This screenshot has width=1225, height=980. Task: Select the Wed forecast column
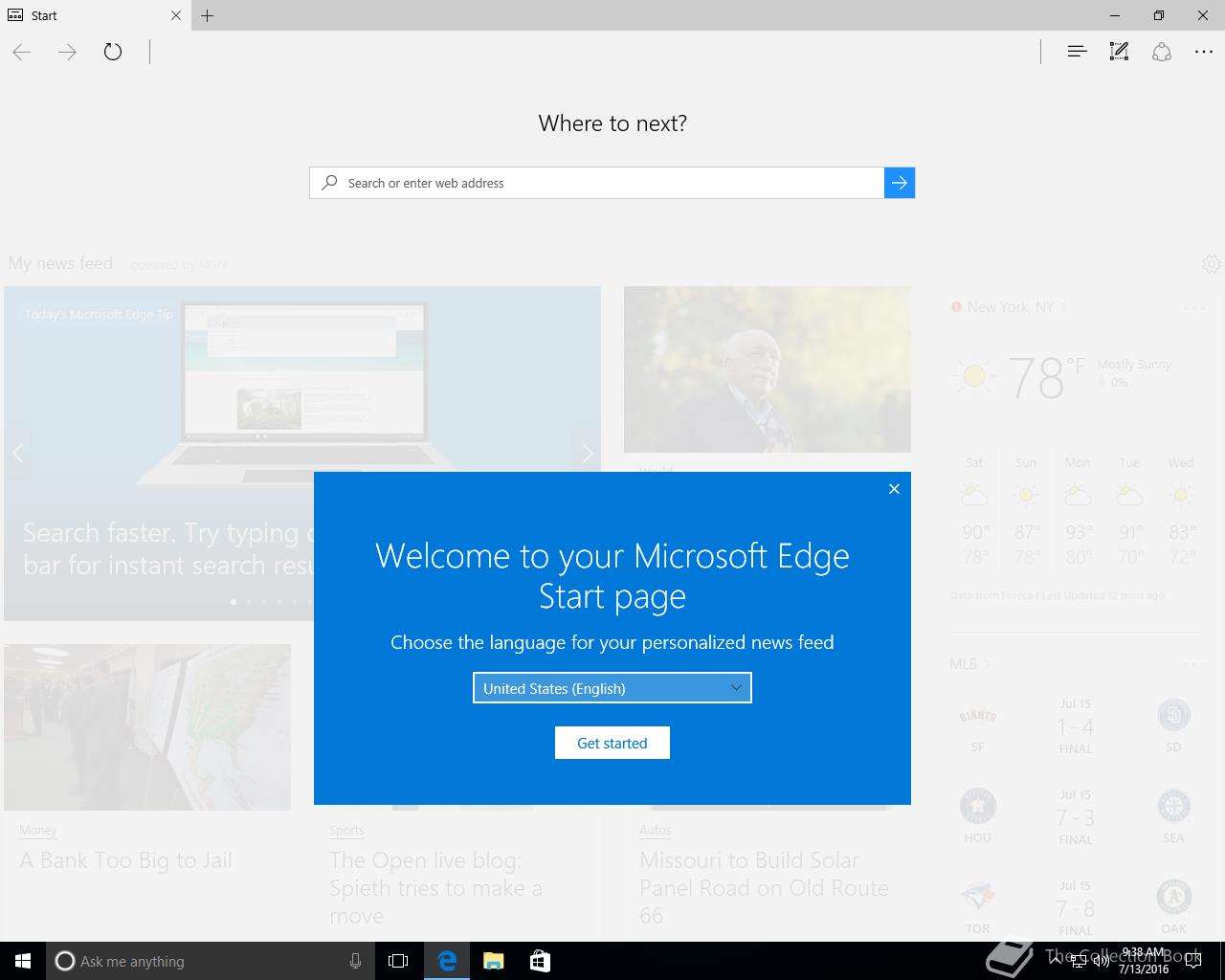(1181, 511)
